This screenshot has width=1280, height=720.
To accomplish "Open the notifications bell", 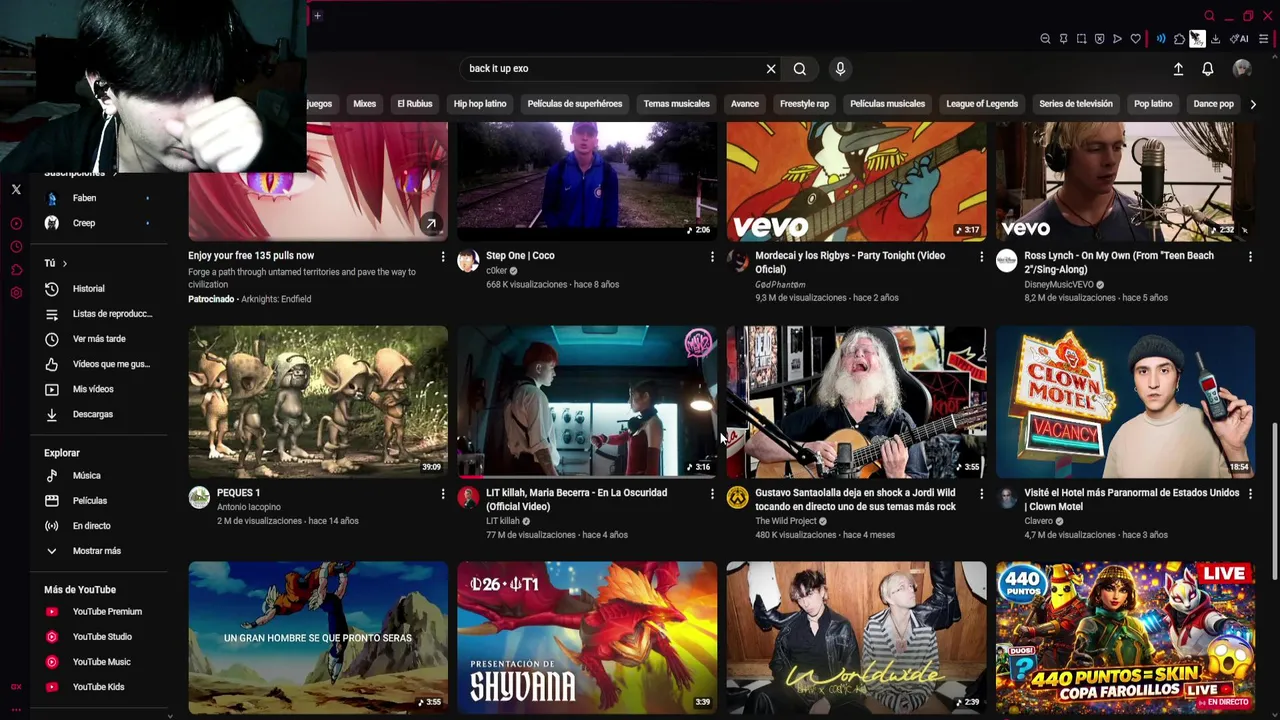I will 1208,69.
